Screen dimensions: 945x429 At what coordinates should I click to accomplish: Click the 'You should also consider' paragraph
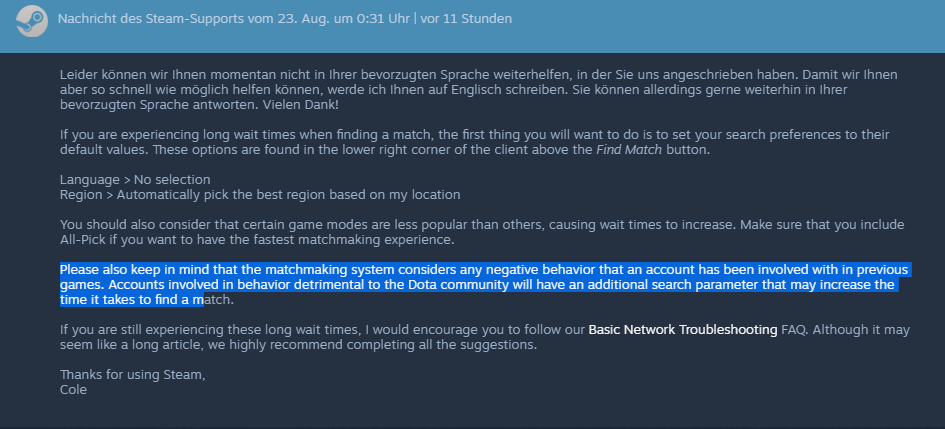click(x=482, y=232)
